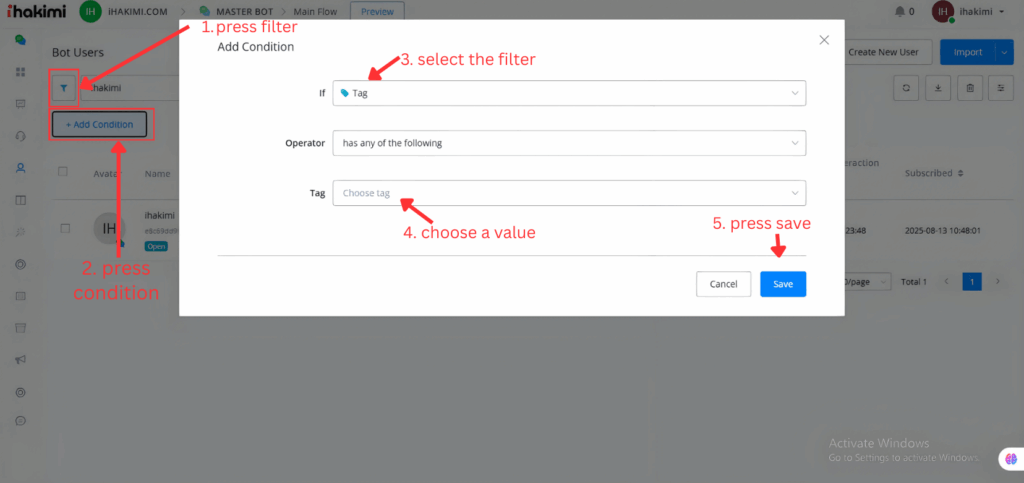Expand the Import button dropdown arrow
The height and width of the screenshot is (483, 1024).
click(x=1004, y=52)
